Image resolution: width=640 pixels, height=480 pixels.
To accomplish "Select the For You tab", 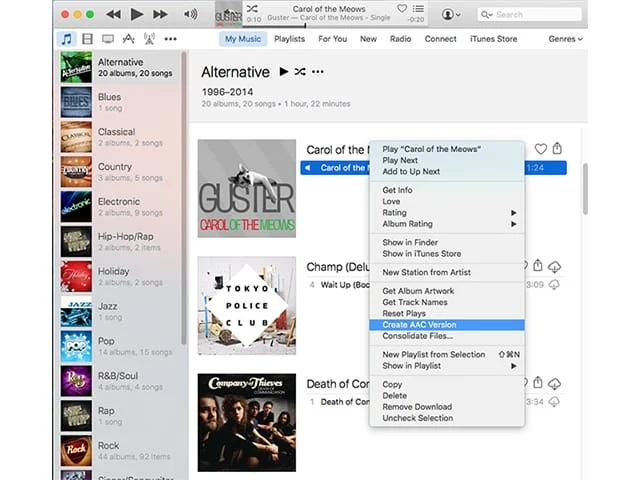I will 333,39.
